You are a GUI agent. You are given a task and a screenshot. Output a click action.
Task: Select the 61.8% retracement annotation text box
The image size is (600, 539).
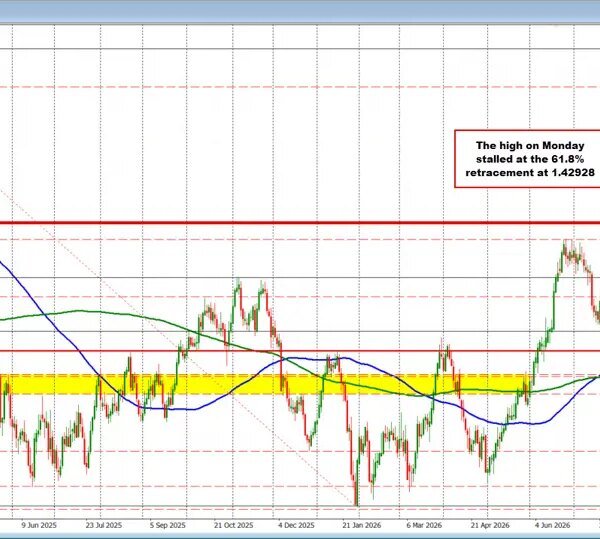pos(527,159)
